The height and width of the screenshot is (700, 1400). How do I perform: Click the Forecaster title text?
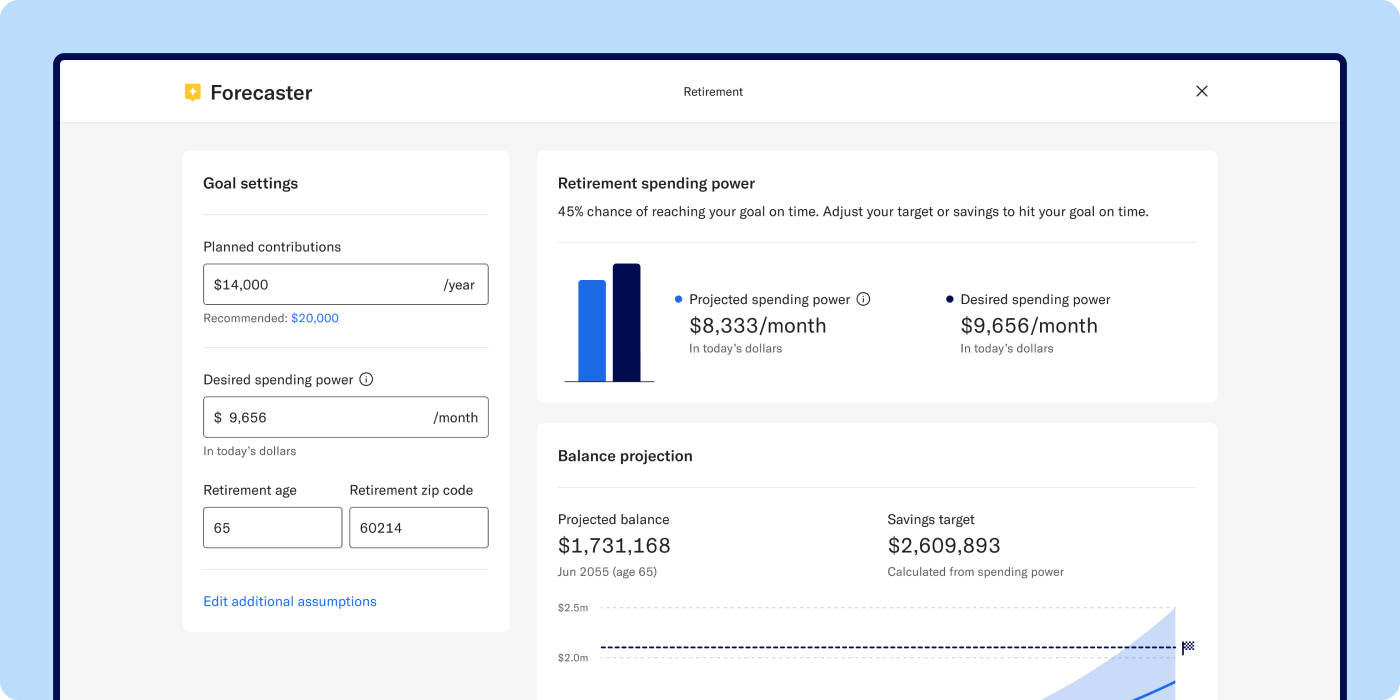pos(261,93)
